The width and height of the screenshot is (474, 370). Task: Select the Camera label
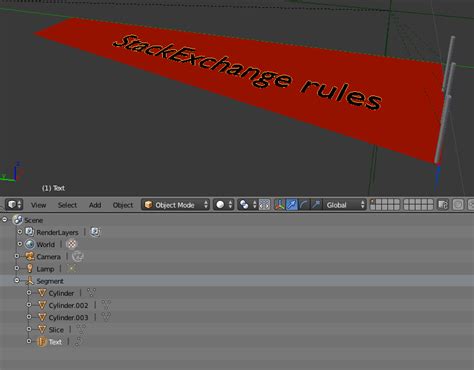[x=49, y=257]
